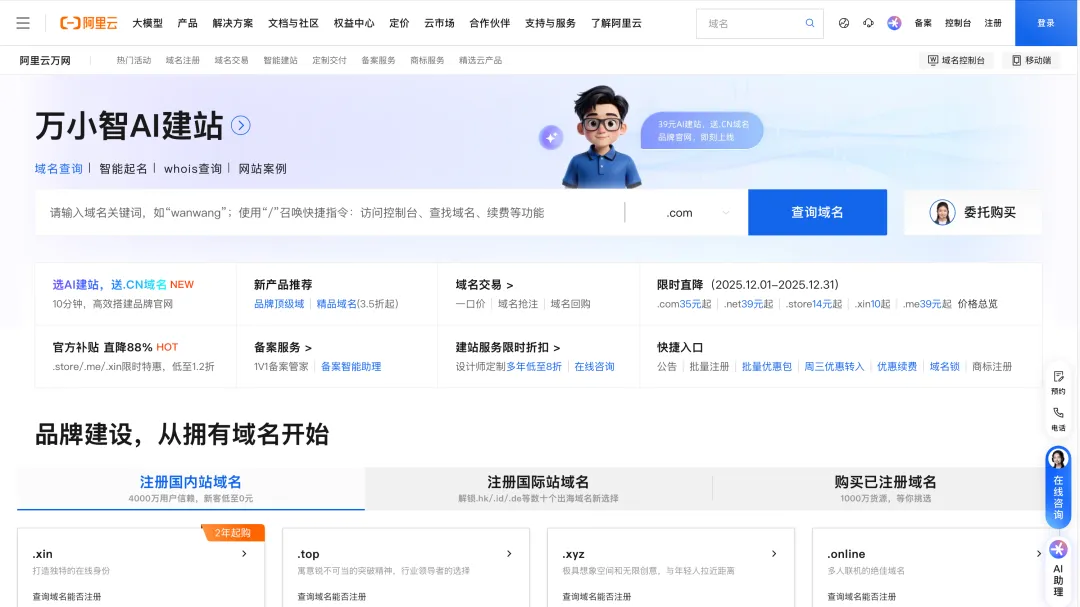Click the 域名控制台 button
Viewport: 1080px width, 607px height.
click(x=956, y=60)
